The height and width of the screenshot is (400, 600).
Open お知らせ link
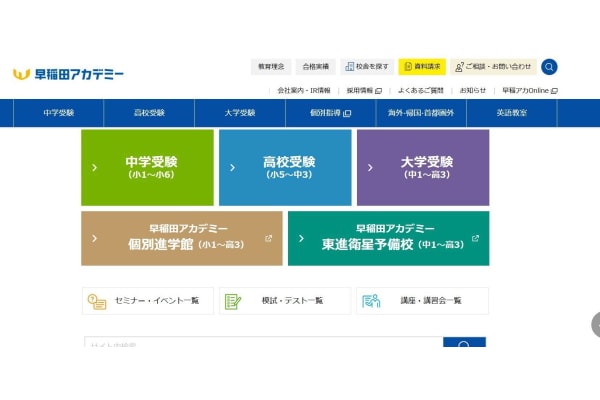(x=473, y=91)
